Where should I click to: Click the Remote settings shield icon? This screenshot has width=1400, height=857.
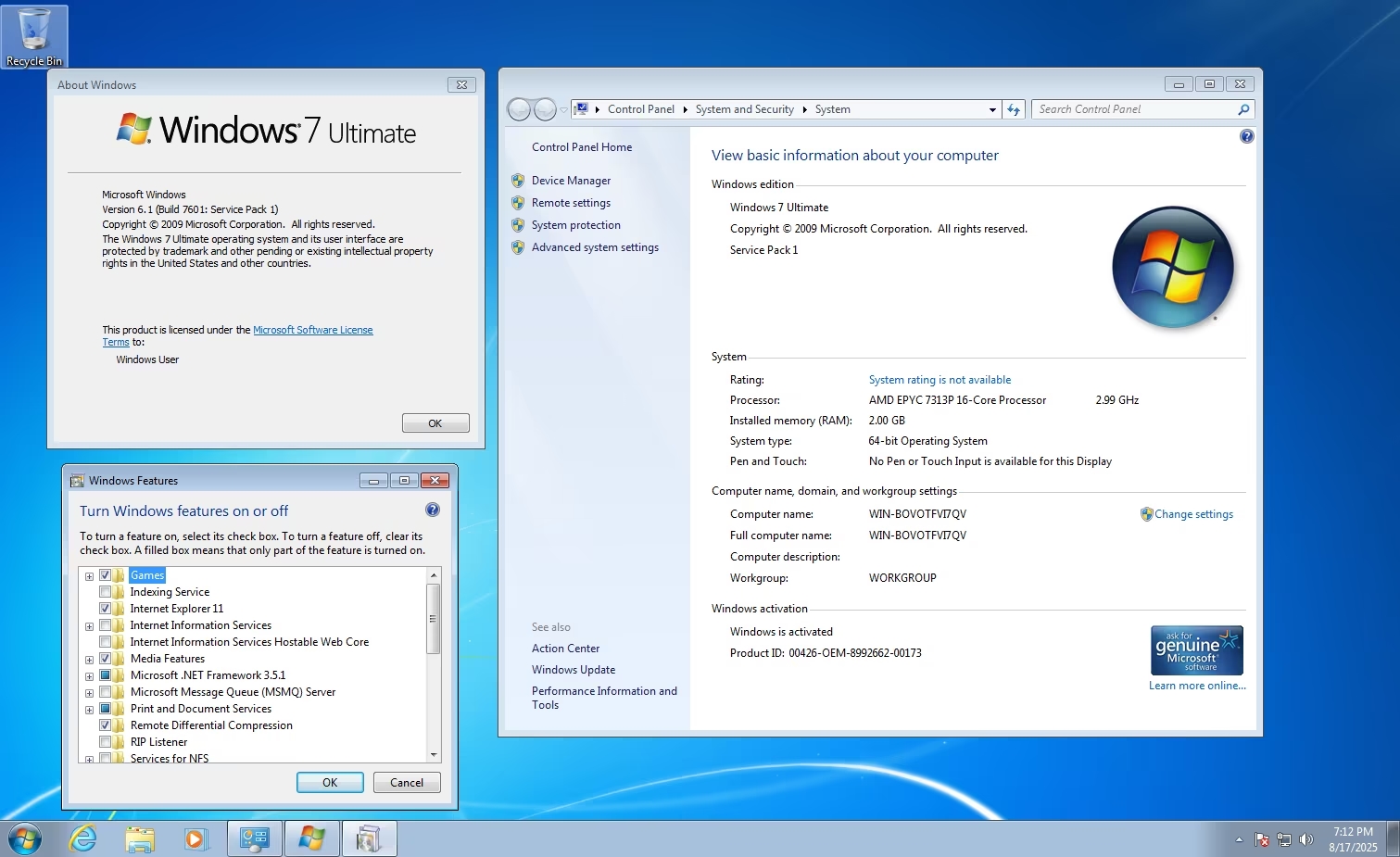click(518, 203)
